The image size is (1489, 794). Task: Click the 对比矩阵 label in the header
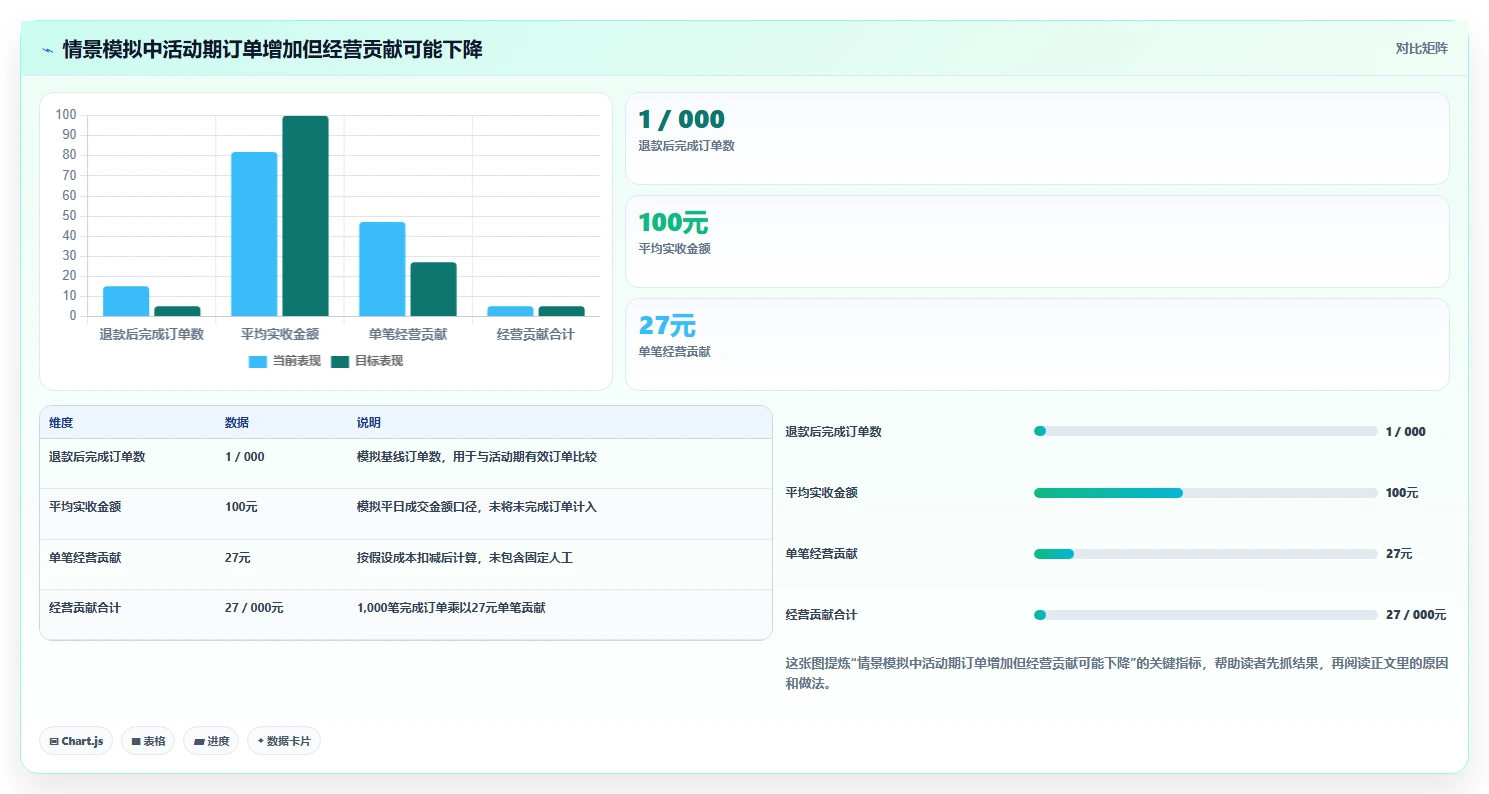1422,48
